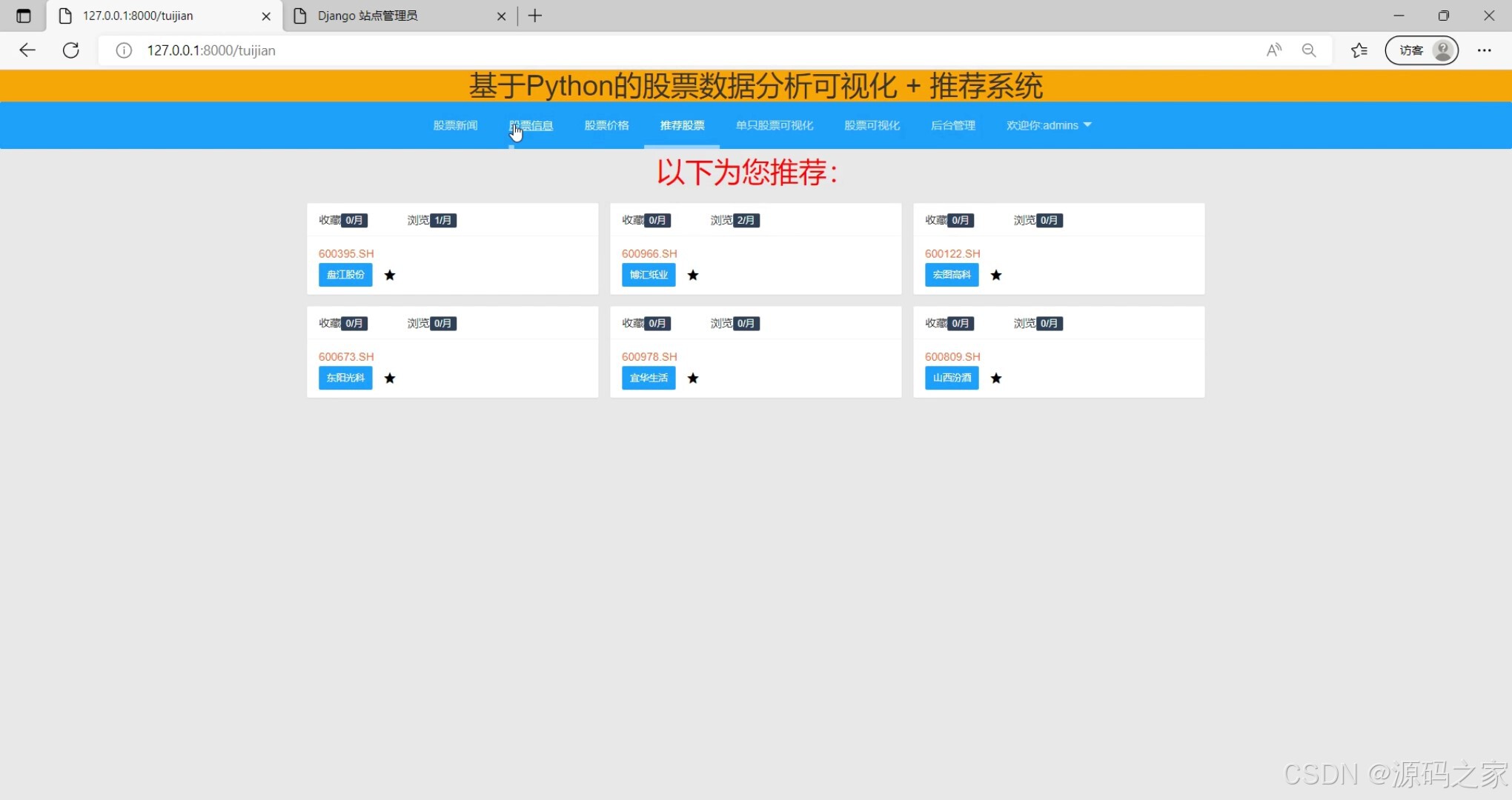1512x800 pixels.
Task: Favorite stock 600966.SH with its star
Action: [x=693, y=275]
